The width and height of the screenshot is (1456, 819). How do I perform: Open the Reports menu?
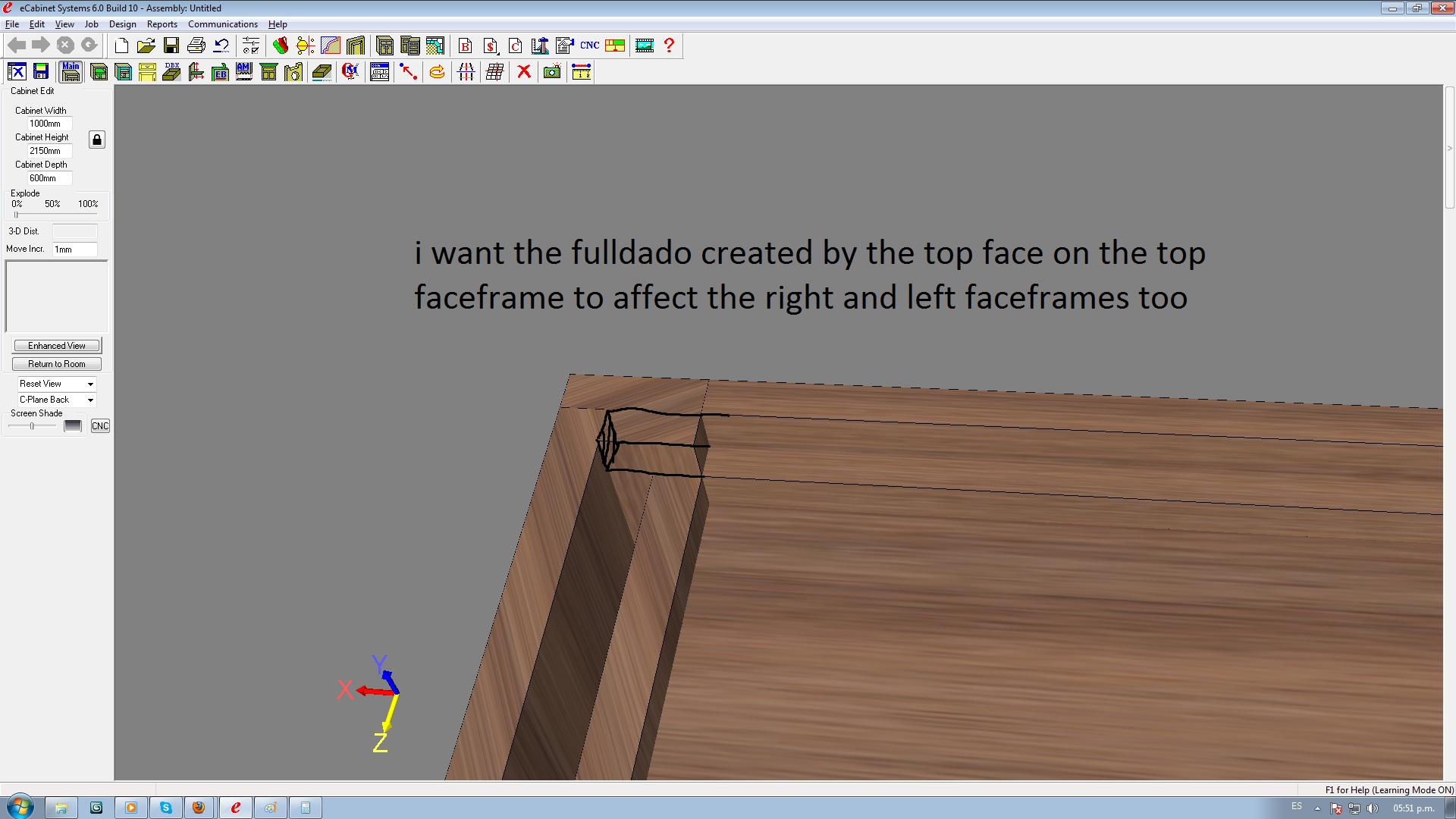[x=162, y=24]
